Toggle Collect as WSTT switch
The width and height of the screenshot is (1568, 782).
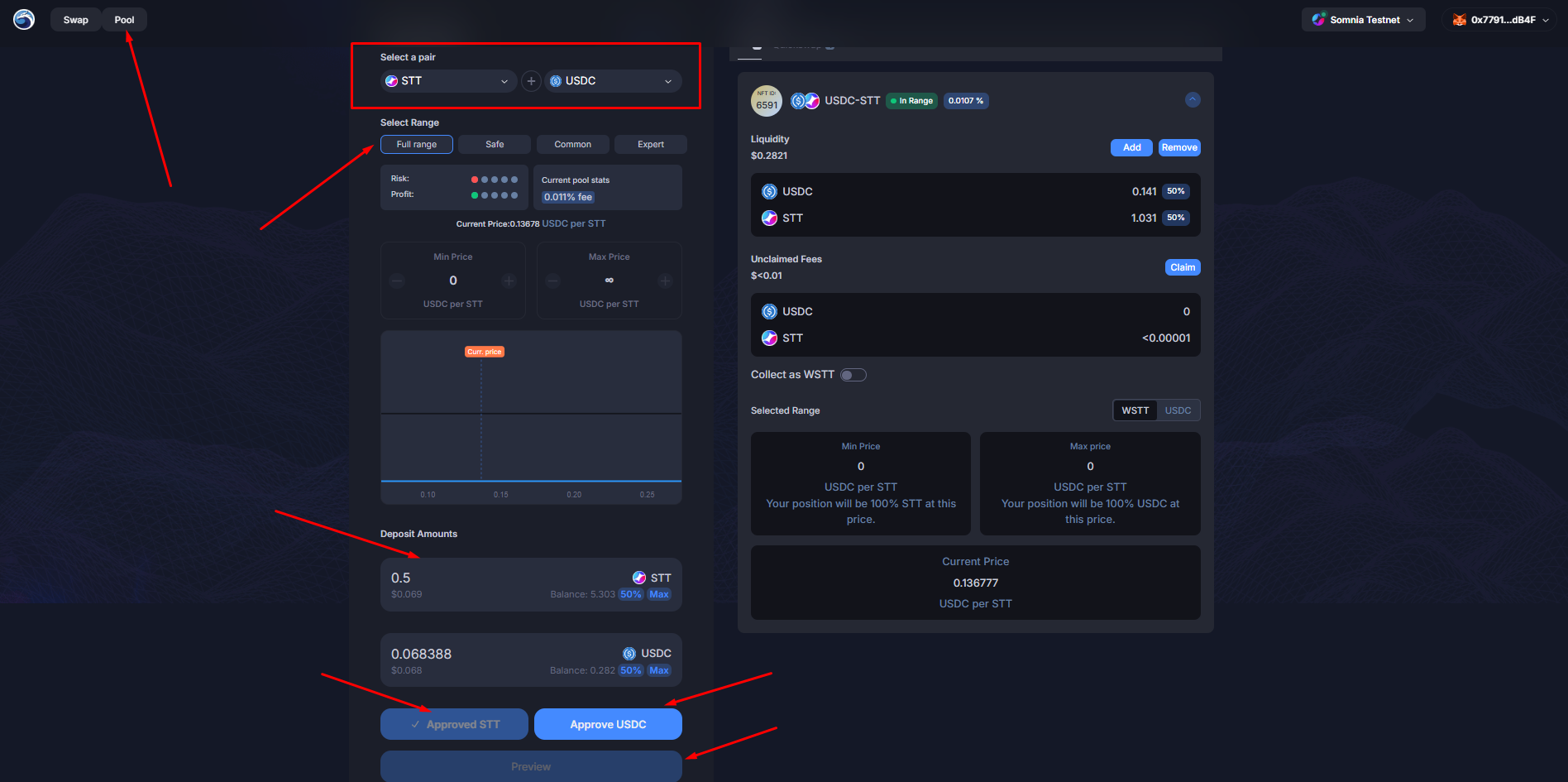(853, 375)
